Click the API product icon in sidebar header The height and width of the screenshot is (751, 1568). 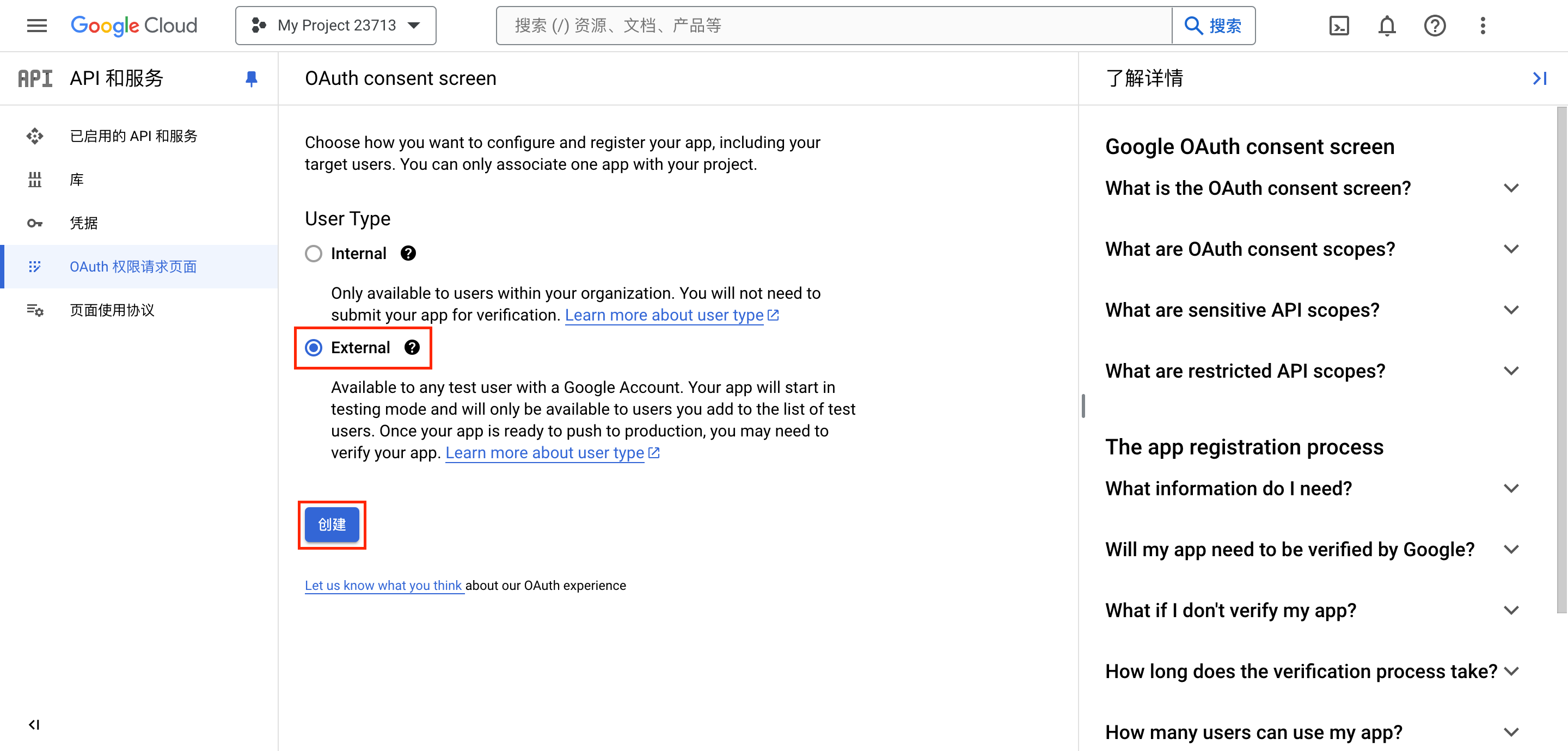pyautogui.click(x=35, y=78)
